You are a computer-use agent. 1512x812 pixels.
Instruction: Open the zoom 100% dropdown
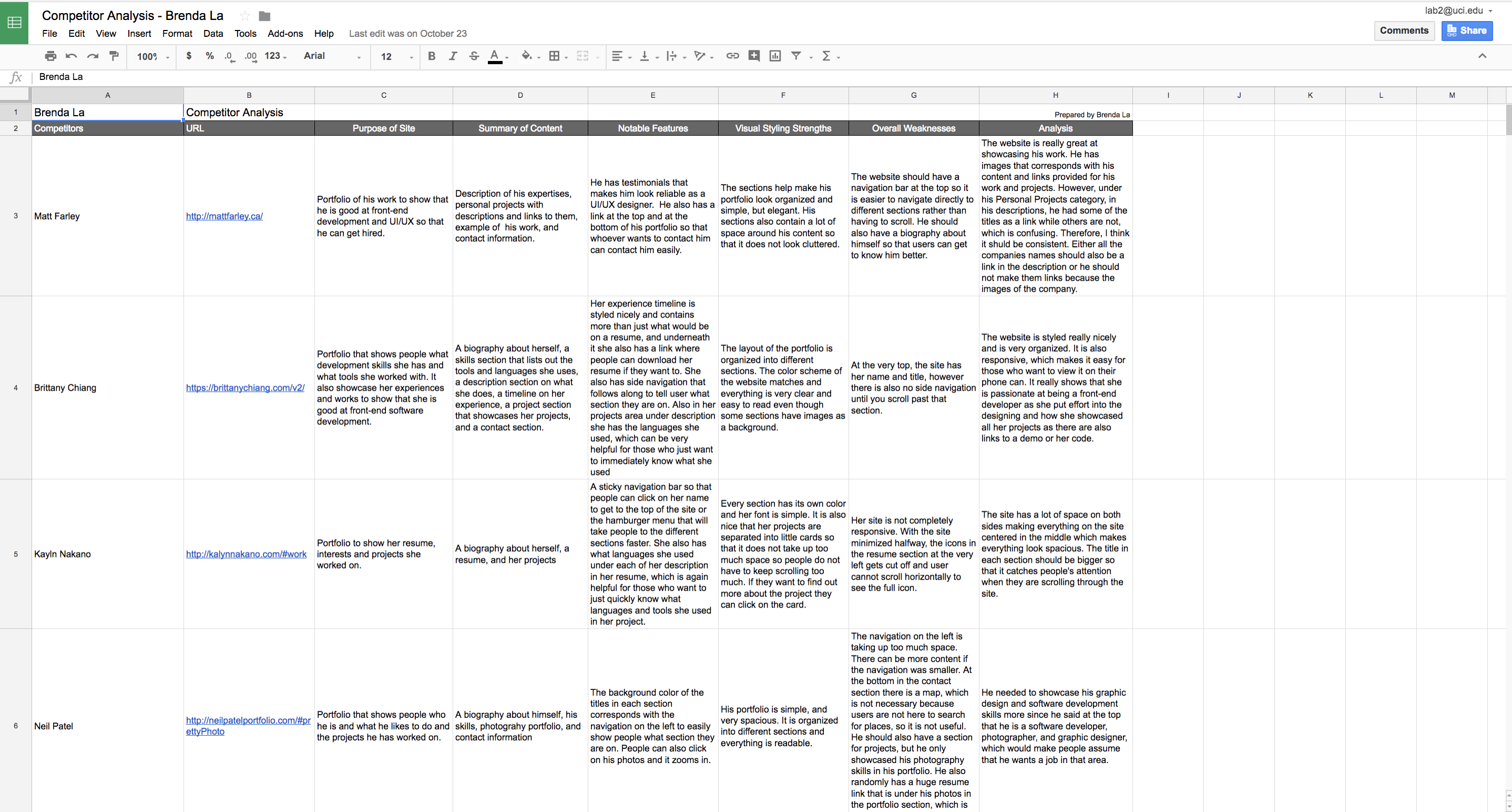pos(152,56)
